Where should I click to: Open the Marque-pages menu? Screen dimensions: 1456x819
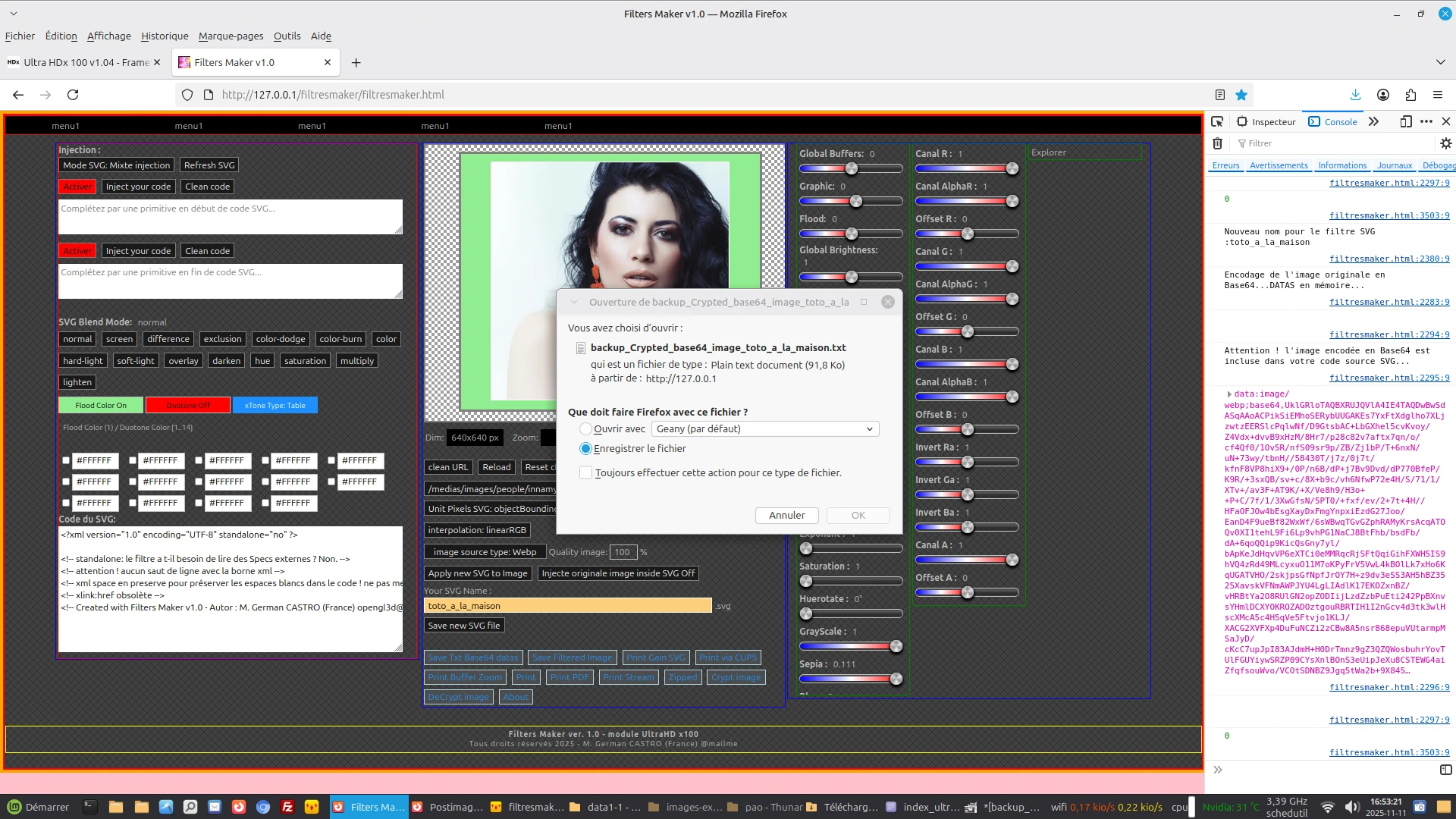point(231,36)
